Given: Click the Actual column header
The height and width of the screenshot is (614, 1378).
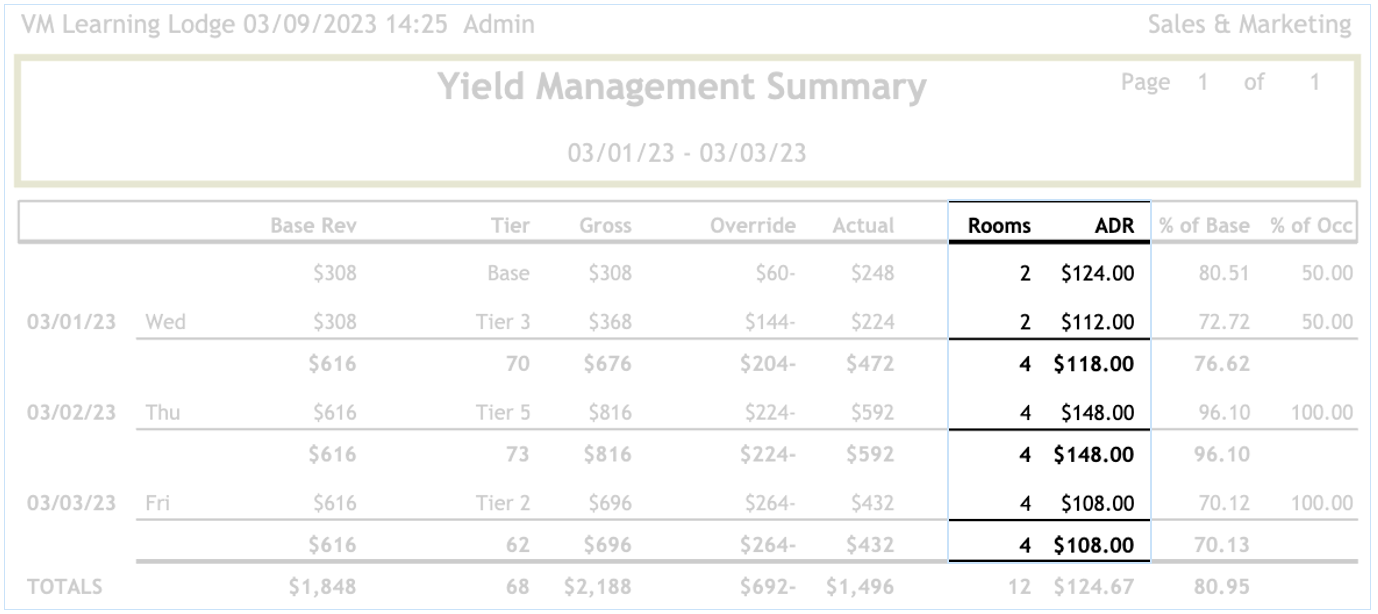Looking at the screenshot, I should [863, 226].
